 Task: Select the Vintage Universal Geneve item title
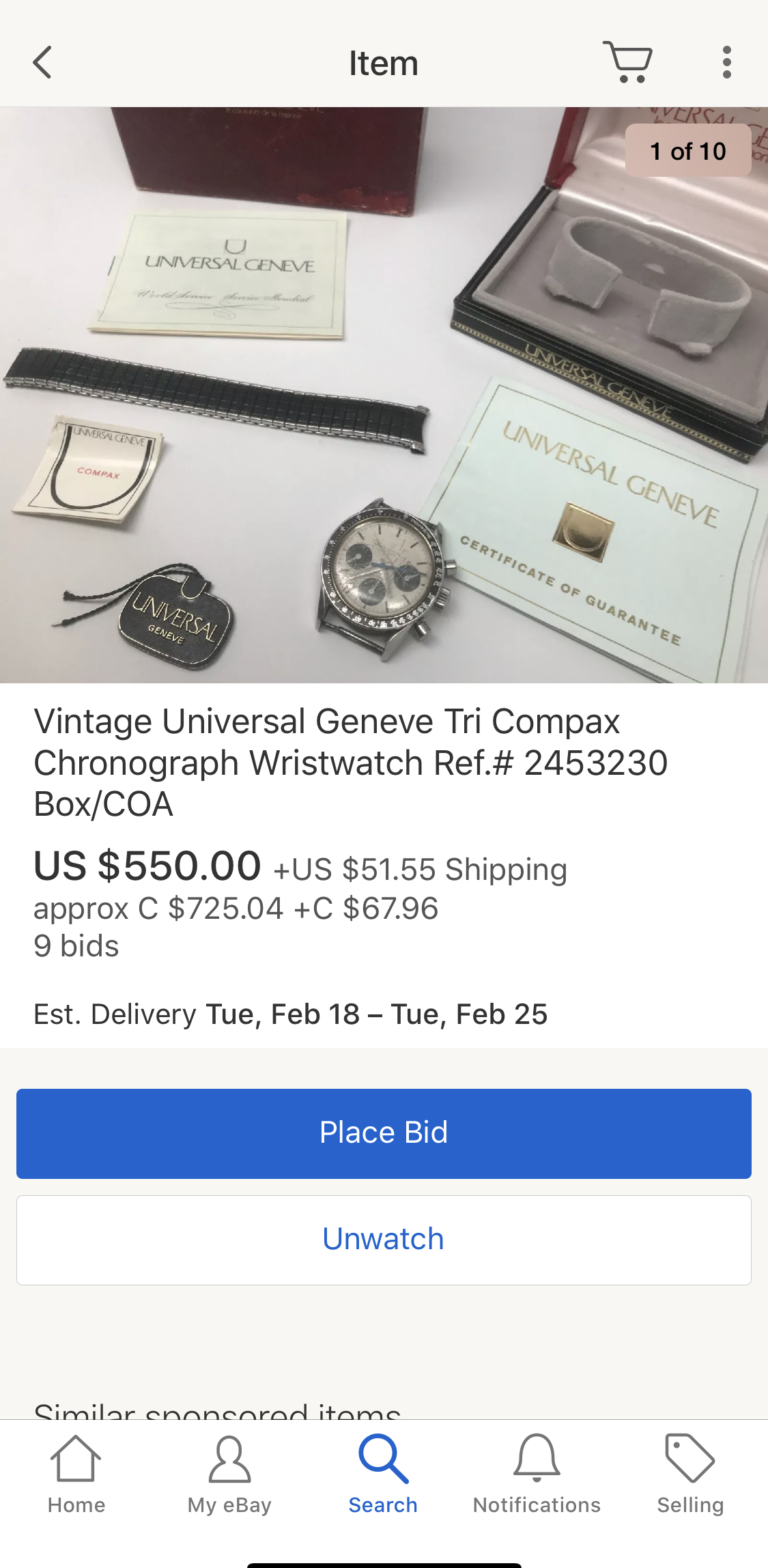click(x=351, y=762)
